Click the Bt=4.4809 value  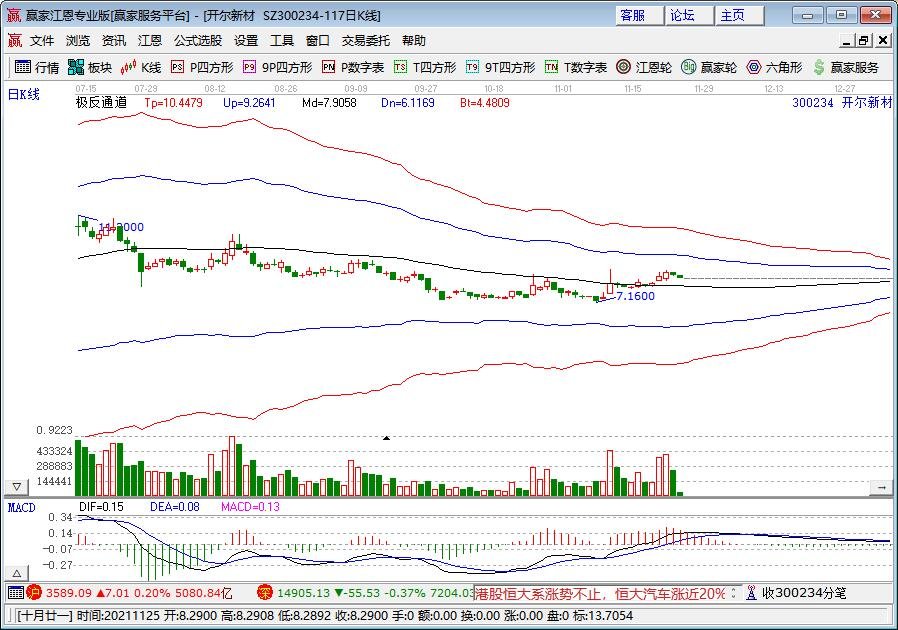tap(485, 103)
